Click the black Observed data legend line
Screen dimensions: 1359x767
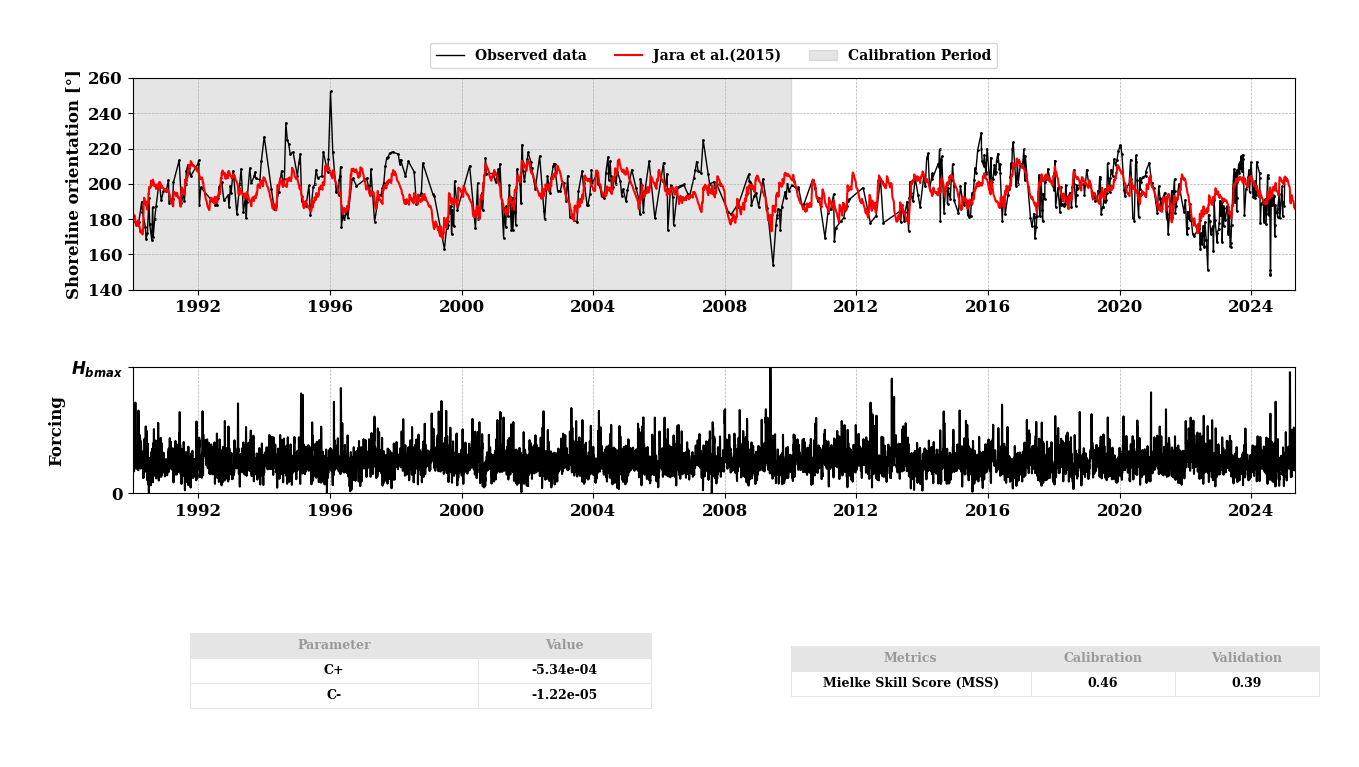tap(450, 56)
